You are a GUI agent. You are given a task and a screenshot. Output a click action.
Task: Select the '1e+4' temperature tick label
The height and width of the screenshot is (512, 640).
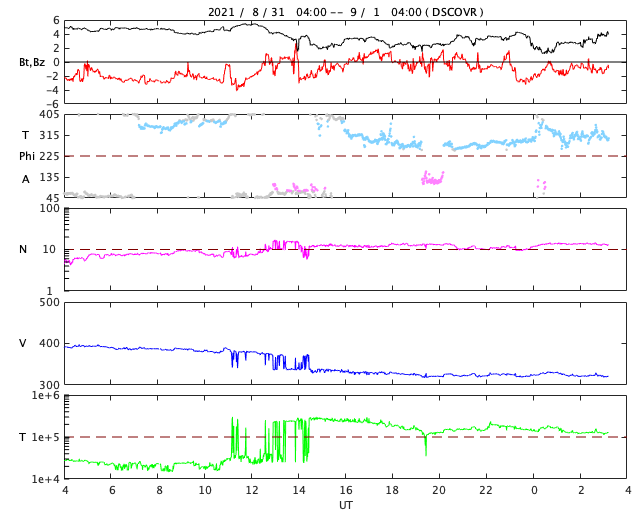[46, 479]
